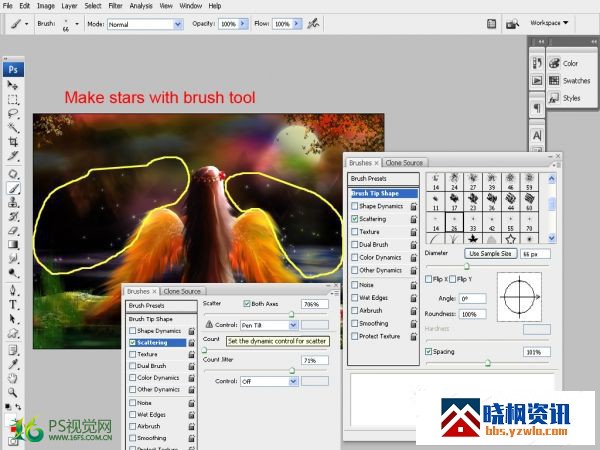The height and width of the screenshot is (450, 600).
Task: Click Use Sample Size button
Action: click(x=491, y=254)
